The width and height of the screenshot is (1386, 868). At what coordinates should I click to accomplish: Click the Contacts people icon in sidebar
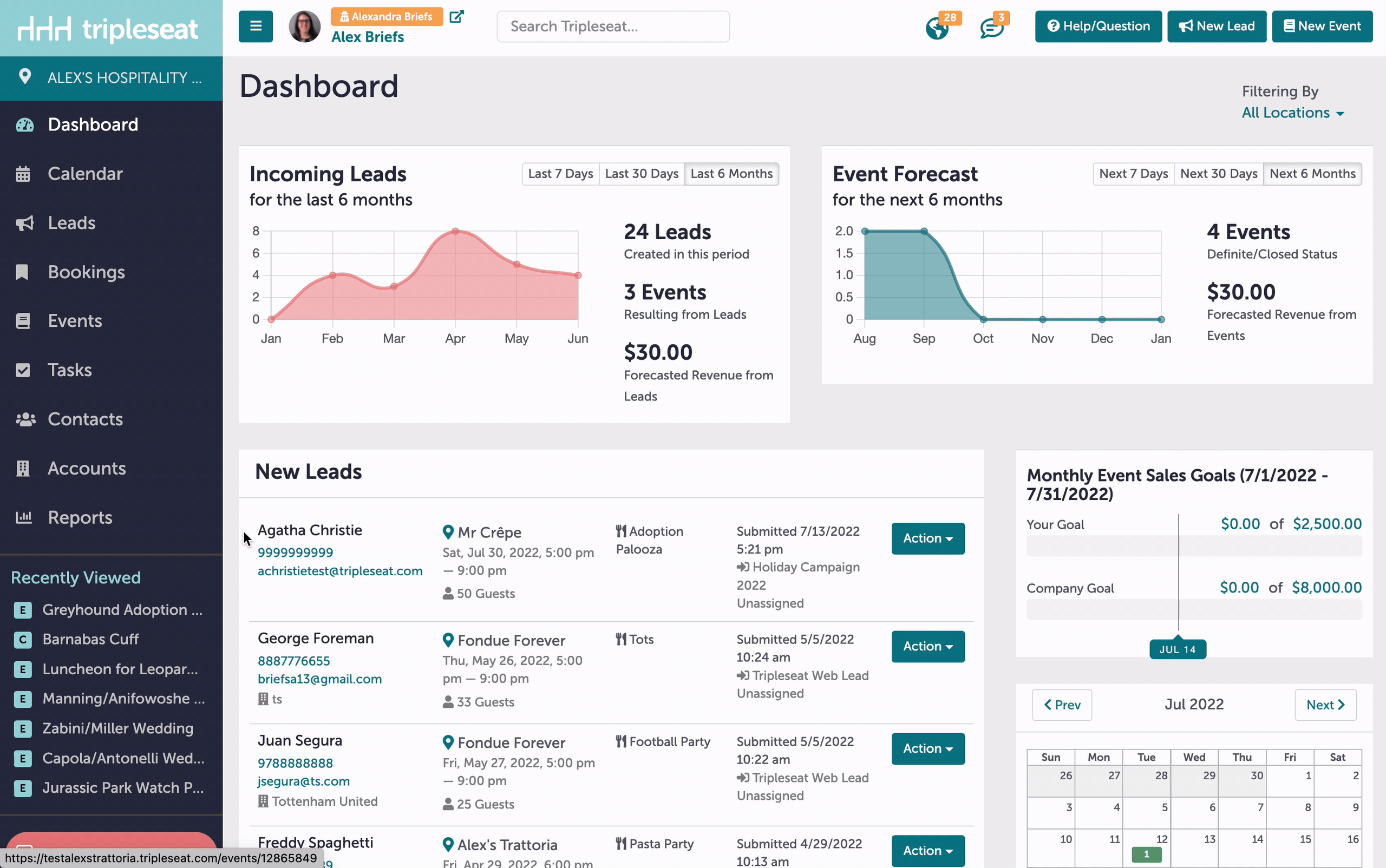click(26, 419)
